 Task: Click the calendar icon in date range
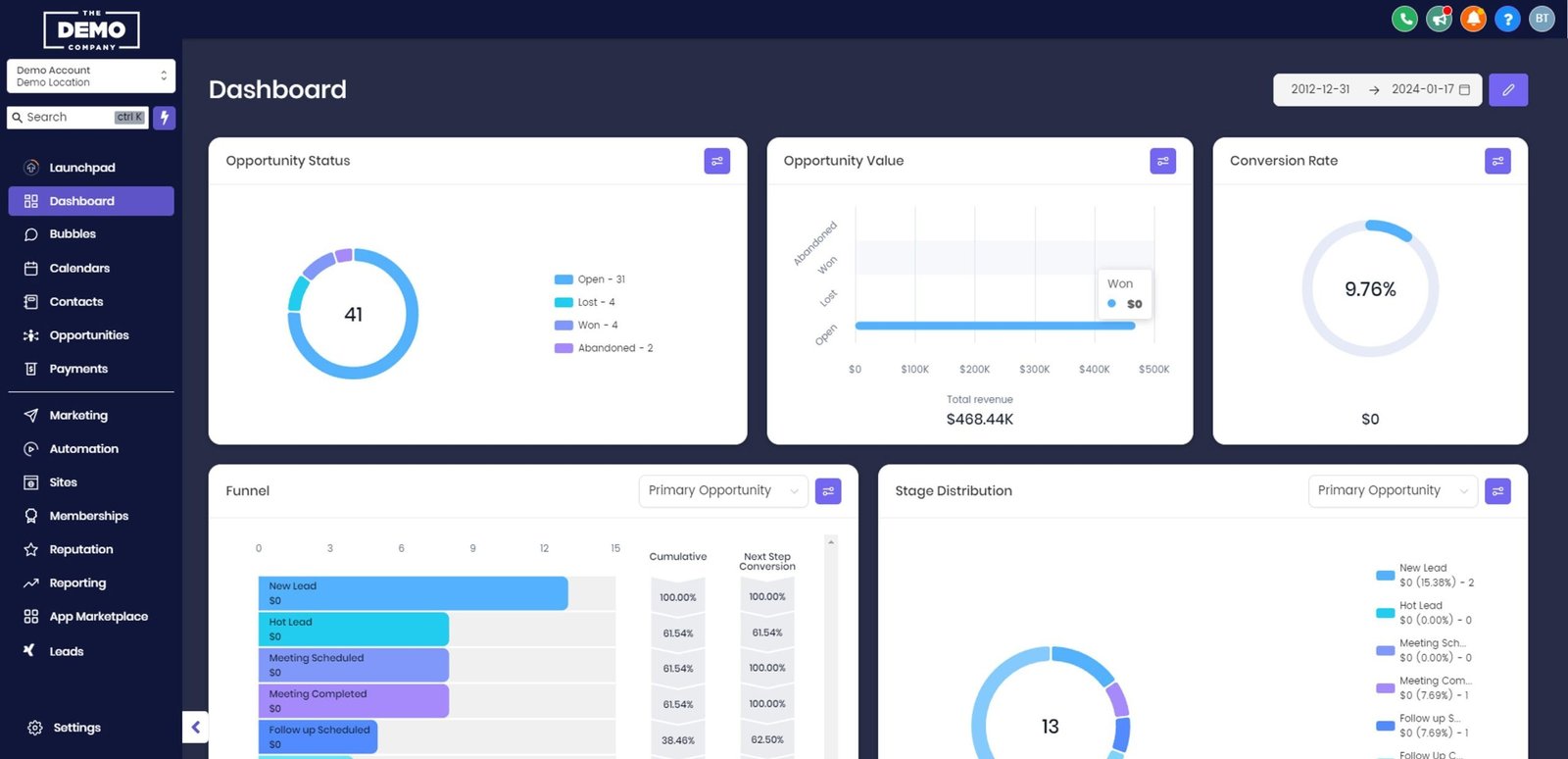pyautogui.click(x=1465, y=89)
